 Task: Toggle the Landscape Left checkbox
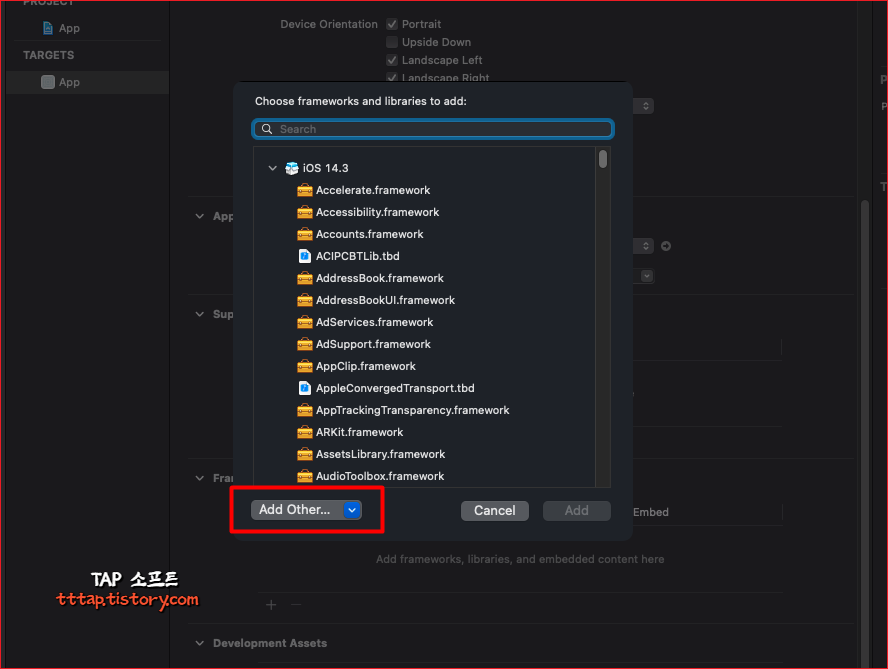(x=392, y=60)
